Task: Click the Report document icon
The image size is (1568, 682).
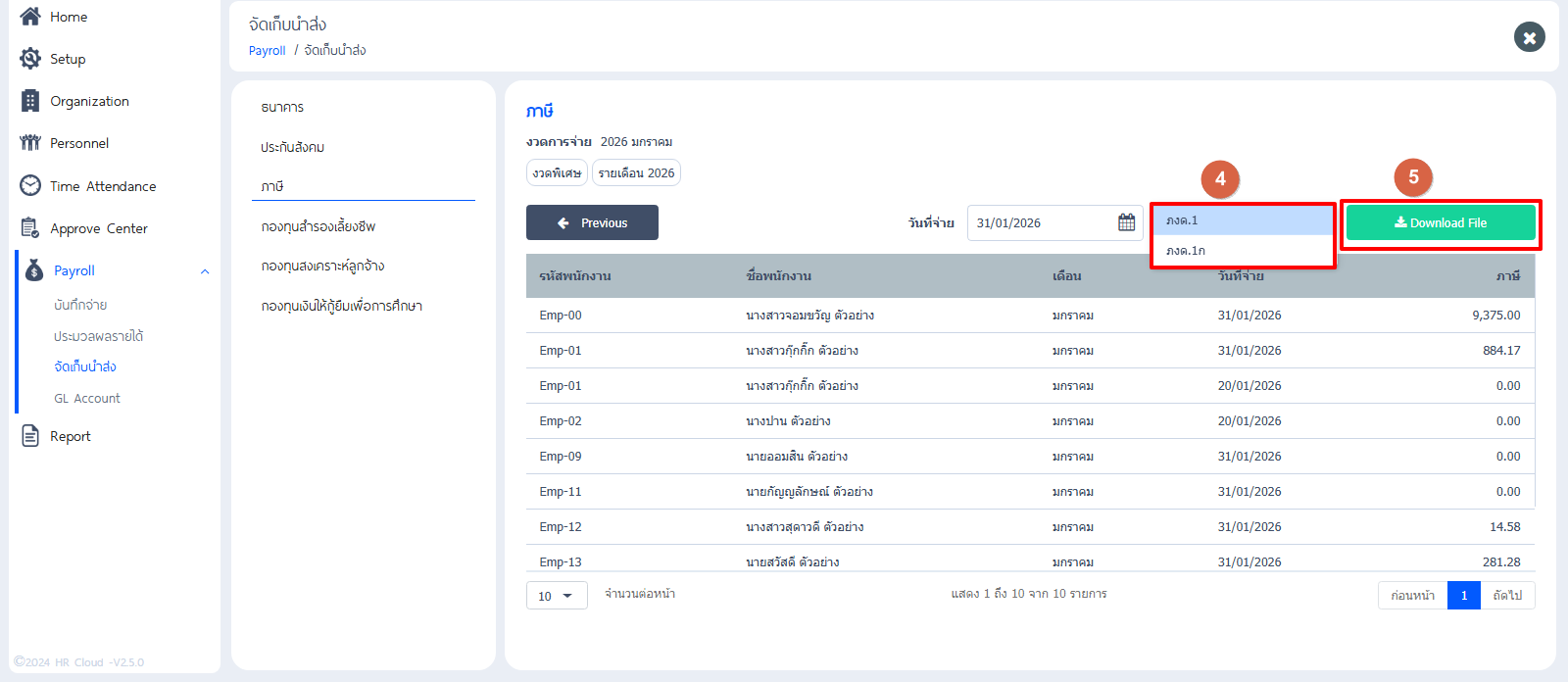Action: 30,436
